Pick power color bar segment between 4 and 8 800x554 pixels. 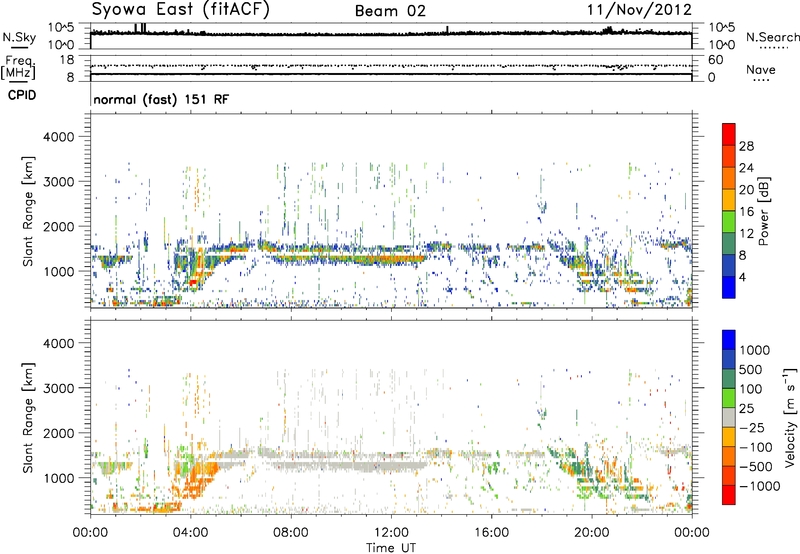(x=729, y=266)
